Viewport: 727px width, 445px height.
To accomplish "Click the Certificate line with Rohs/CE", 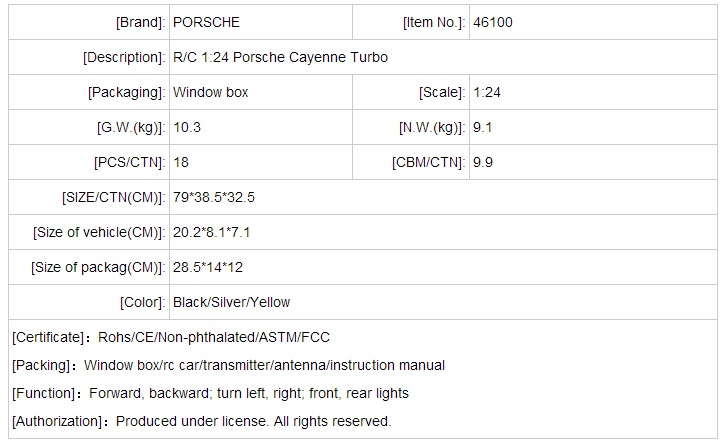I will click(171, 337).
